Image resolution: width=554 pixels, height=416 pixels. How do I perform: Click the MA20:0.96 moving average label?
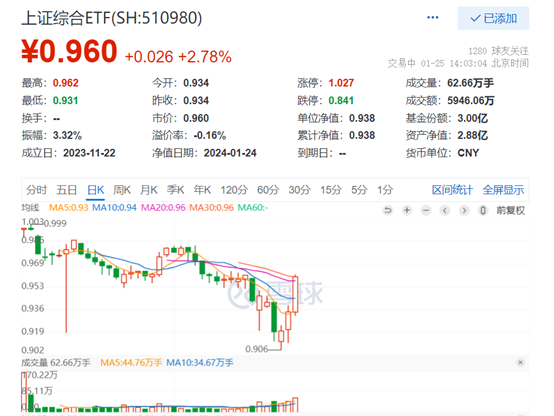coord(163,207)
